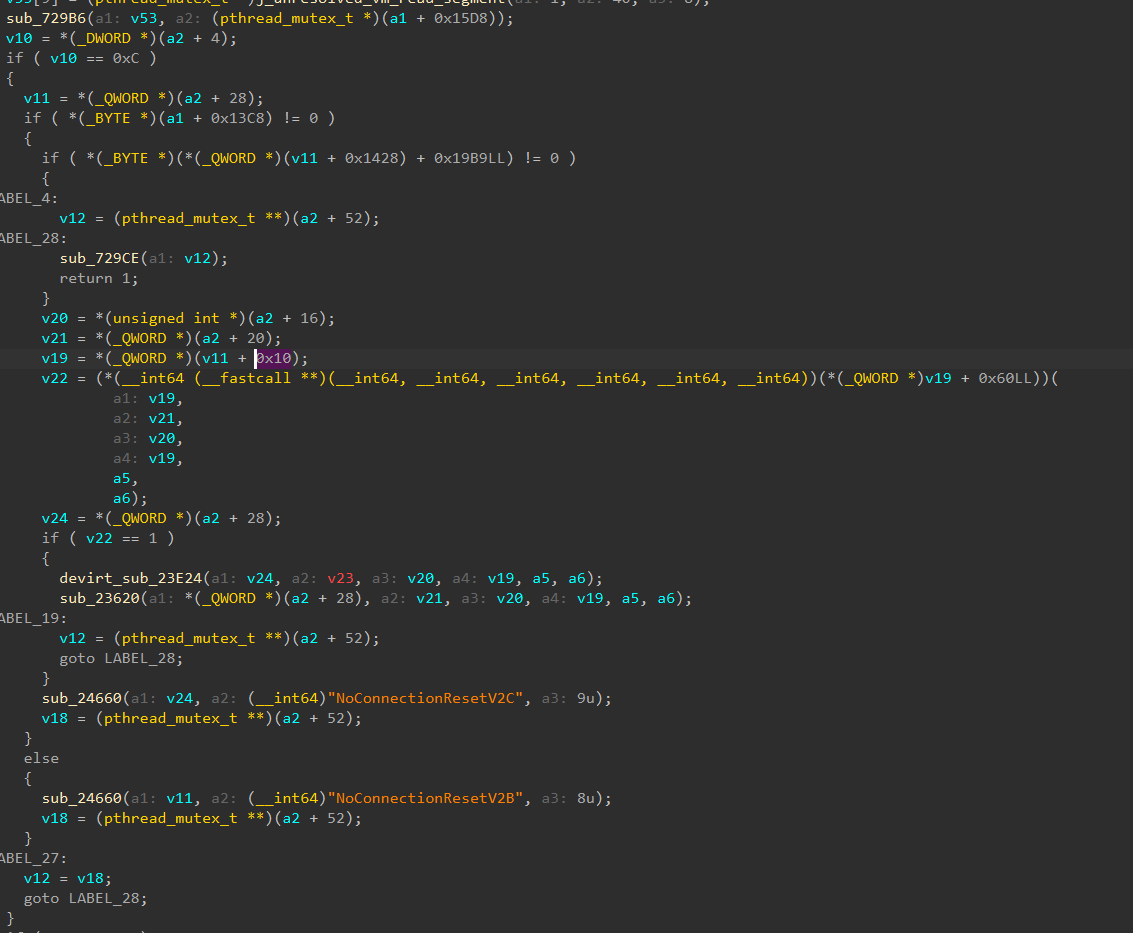The image size is (1133, 933).
Task: Open the sub_729CE function call
Action: tap(99, 259)
